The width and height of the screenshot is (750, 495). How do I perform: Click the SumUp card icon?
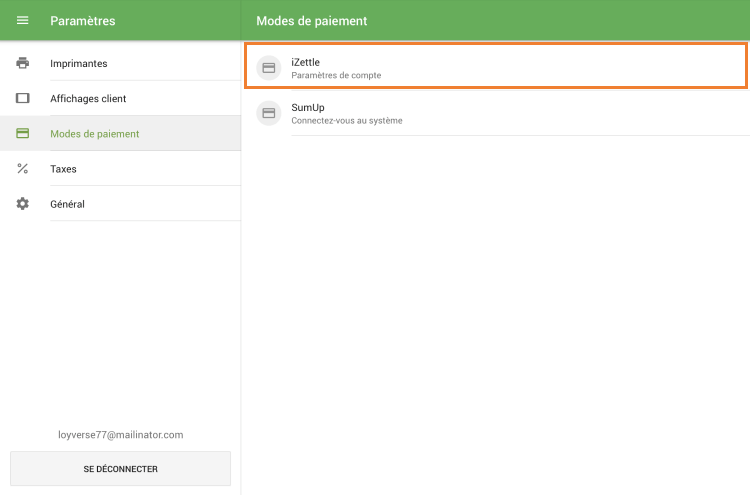pyautogui.click(x=268, y=113)
